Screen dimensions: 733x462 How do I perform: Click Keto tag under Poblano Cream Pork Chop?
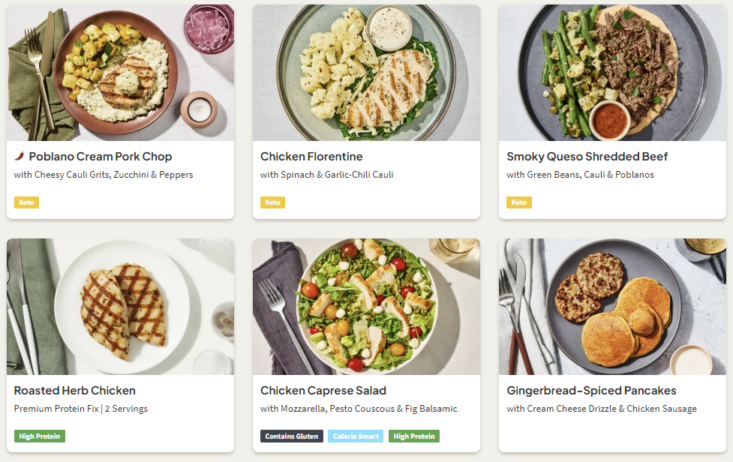(x=26, y=202)
